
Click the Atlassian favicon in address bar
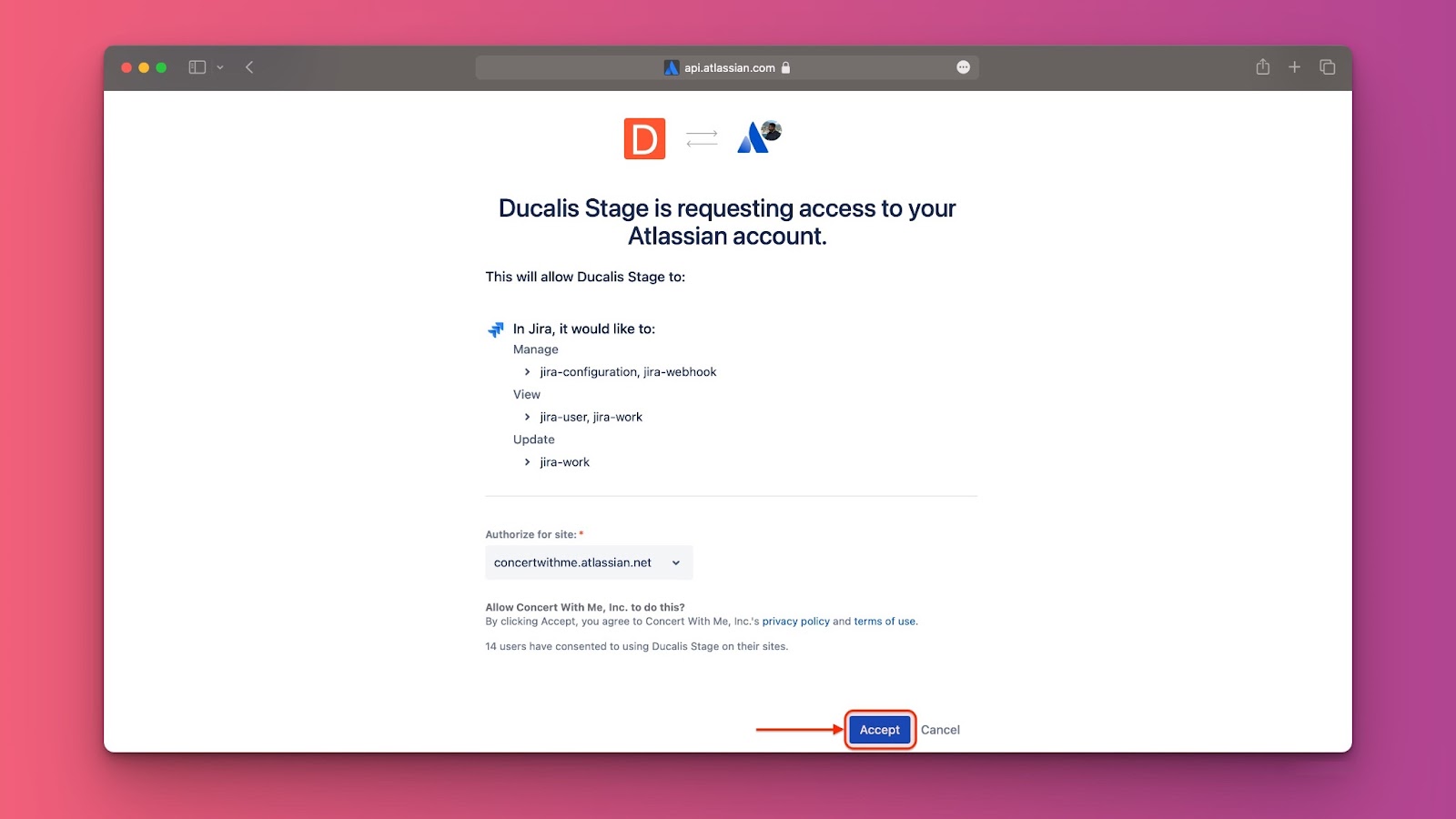672,67
